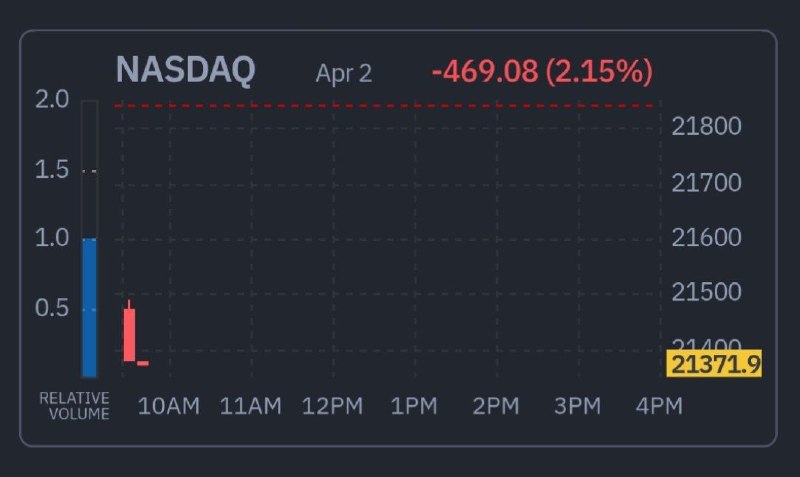This screenshot has width=800, height=477.
Task: Click the RELATIVE VOLUME label
Action: coord(75,406)
